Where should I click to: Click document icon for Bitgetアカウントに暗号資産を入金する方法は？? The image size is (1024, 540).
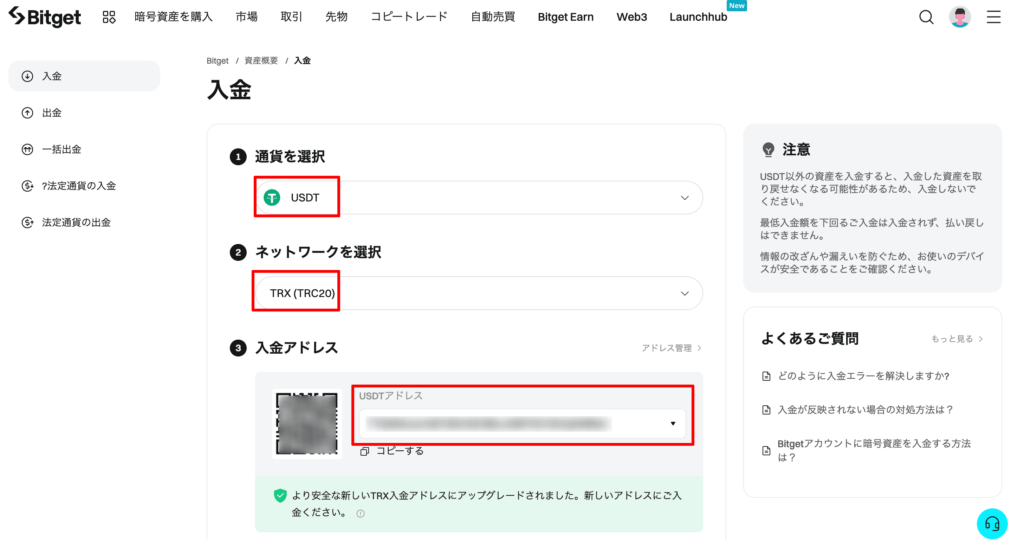(x=767, y=451)
